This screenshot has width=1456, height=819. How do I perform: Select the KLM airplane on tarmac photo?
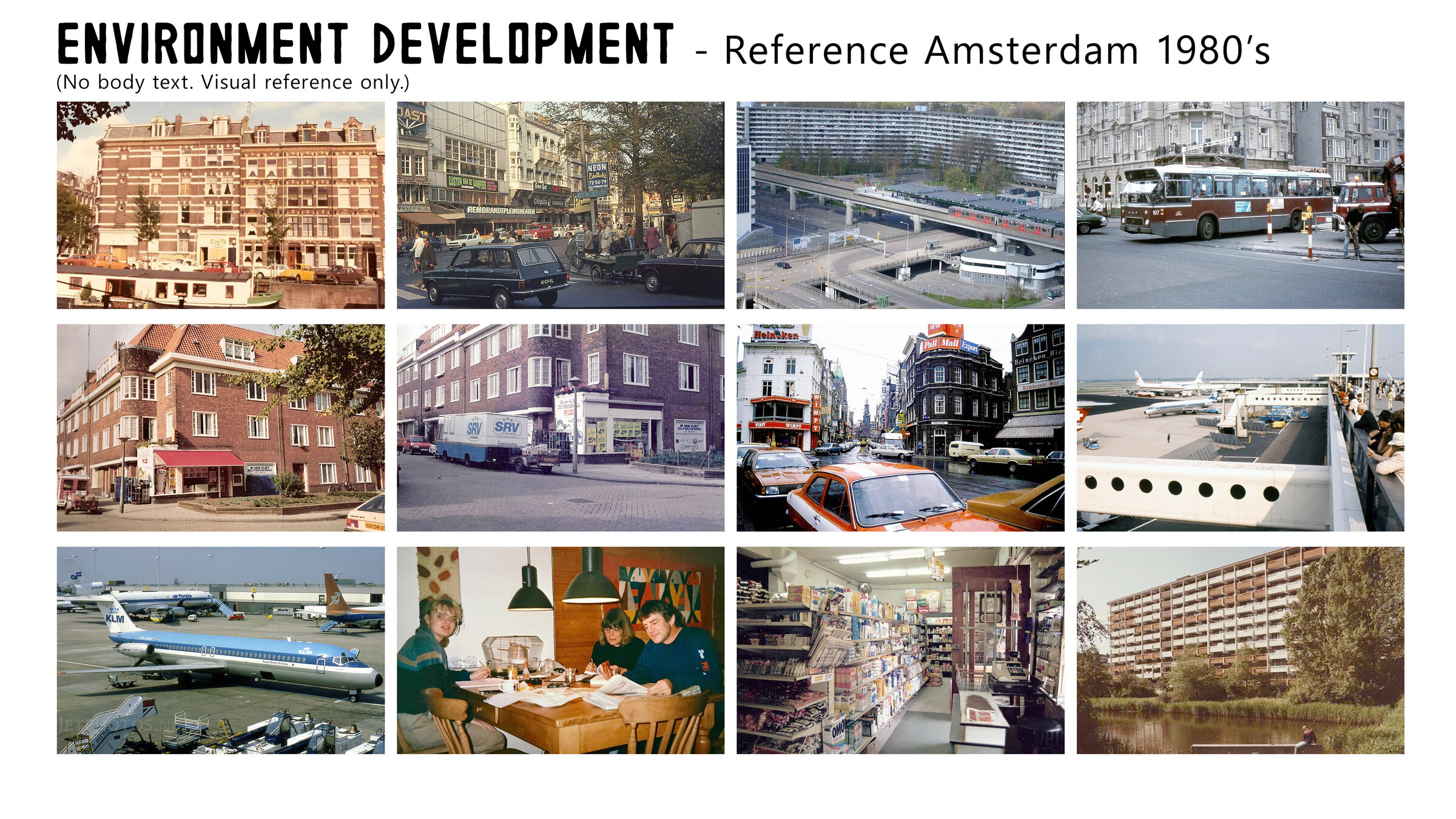(x=220, y=650)
